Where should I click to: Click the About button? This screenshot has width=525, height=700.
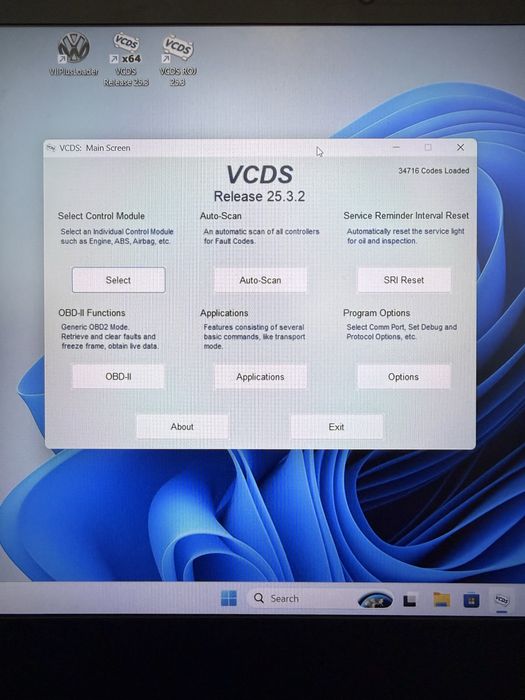tap(182, 427)
